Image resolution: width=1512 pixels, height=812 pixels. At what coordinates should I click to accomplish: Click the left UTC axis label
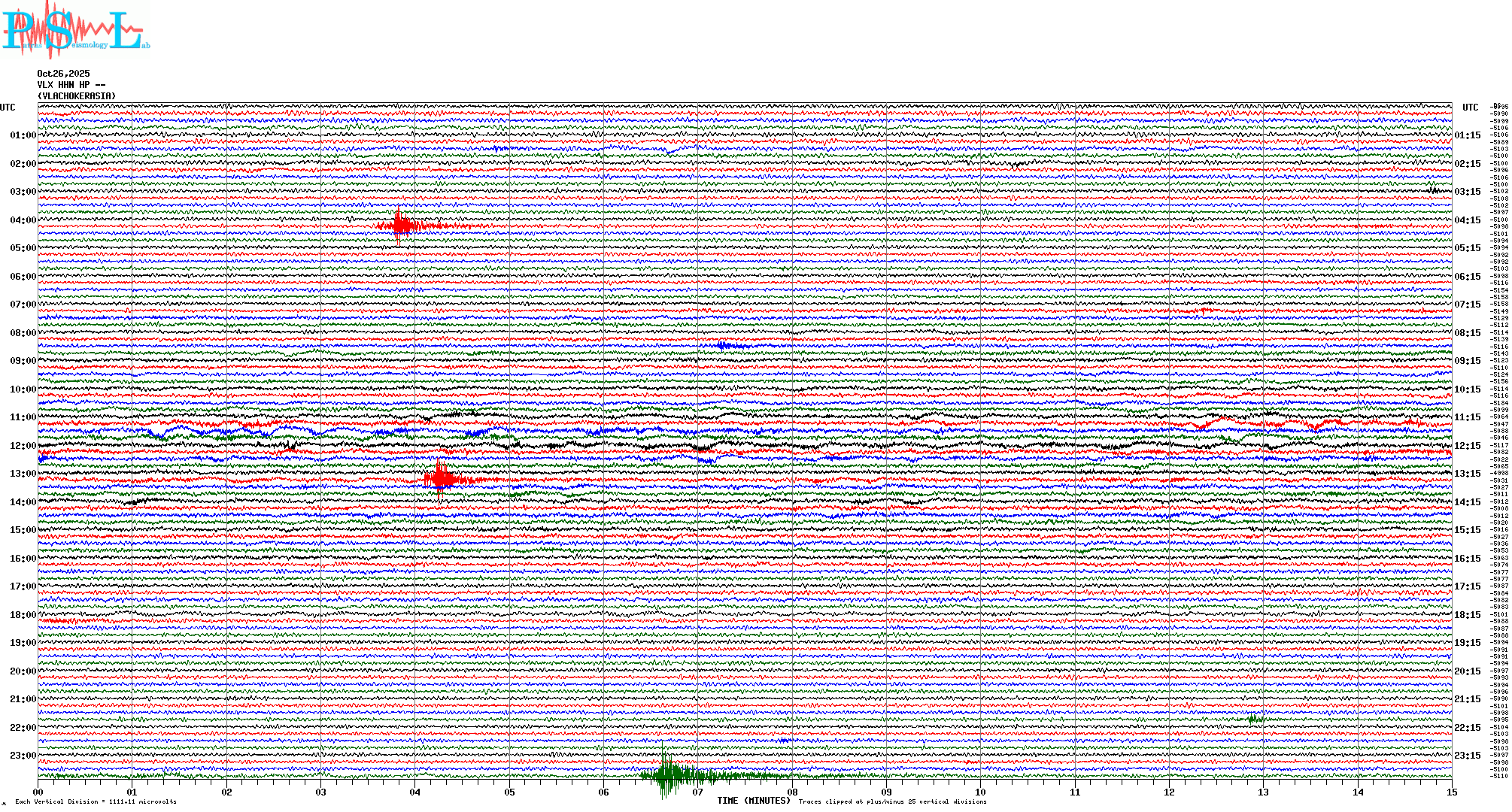coord(8,108)
